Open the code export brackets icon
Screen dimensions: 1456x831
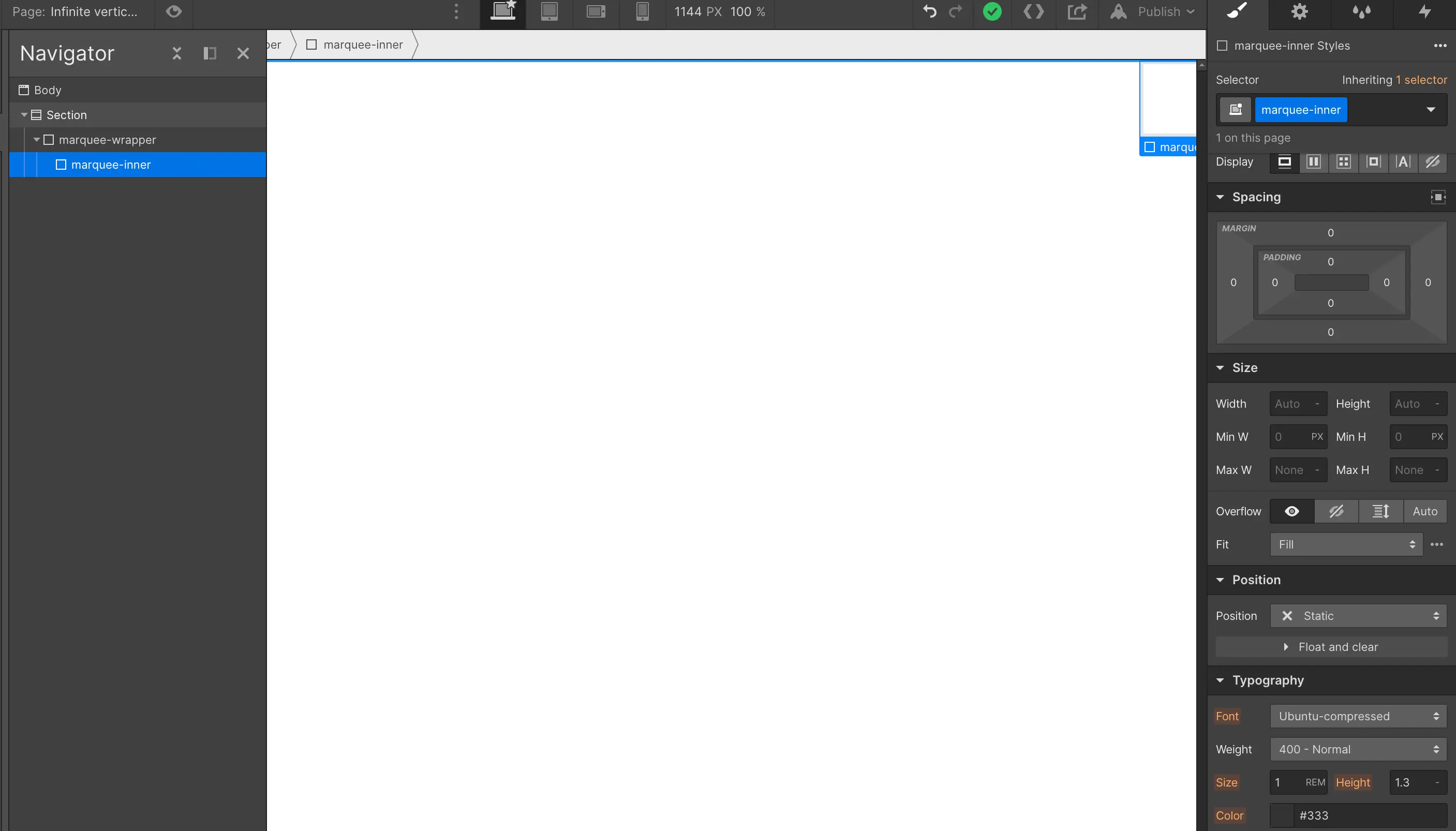click(1033, 11)
